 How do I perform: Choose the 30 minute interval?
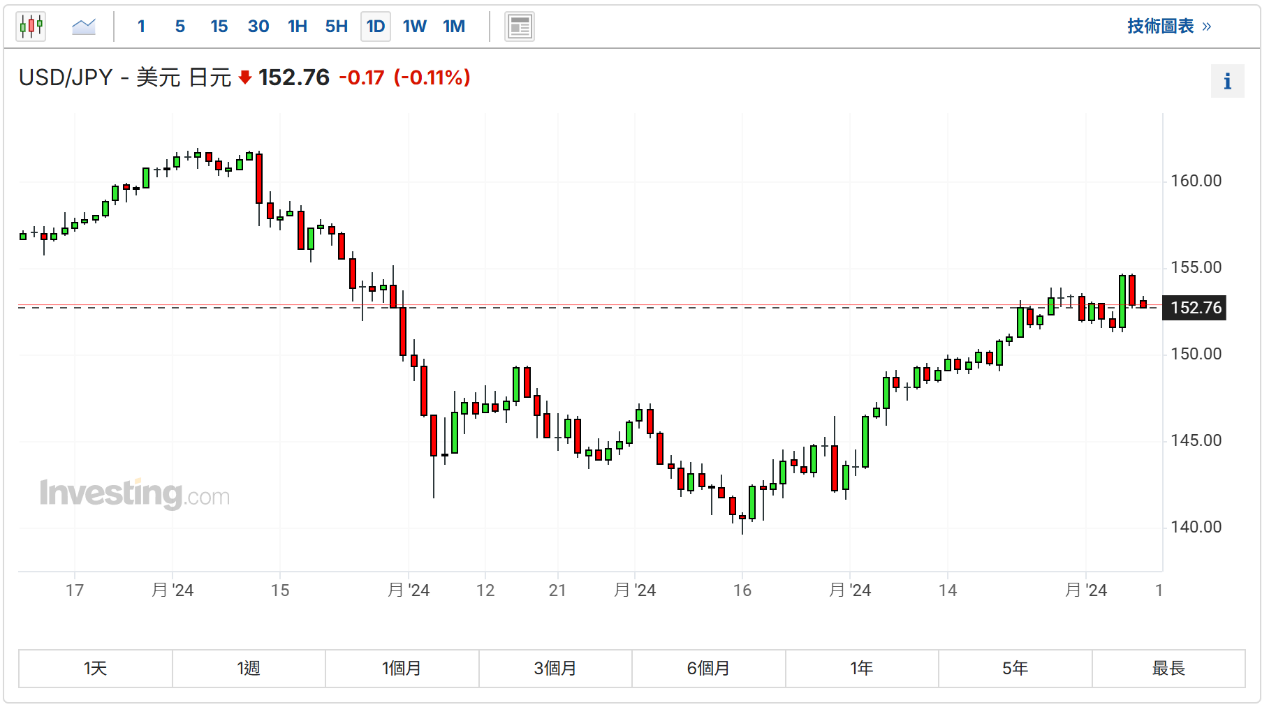[258, 26]
